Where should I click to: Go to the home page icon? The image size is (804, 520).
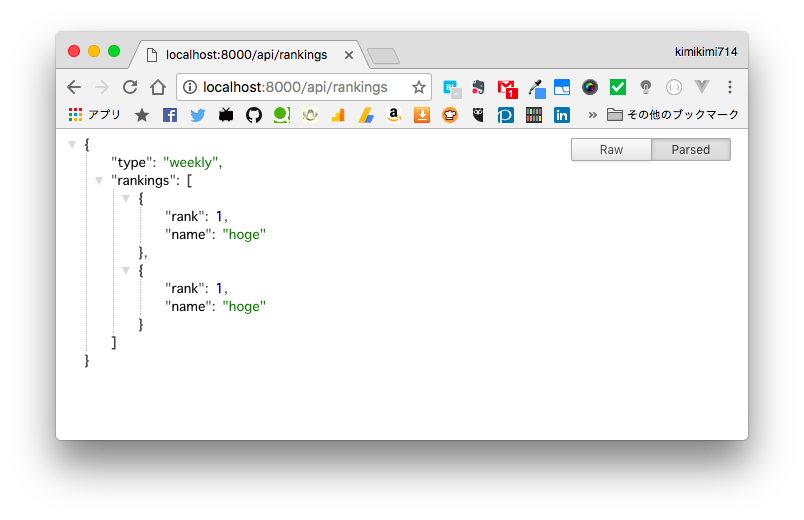pyautogui.click(x=158, y=87)
